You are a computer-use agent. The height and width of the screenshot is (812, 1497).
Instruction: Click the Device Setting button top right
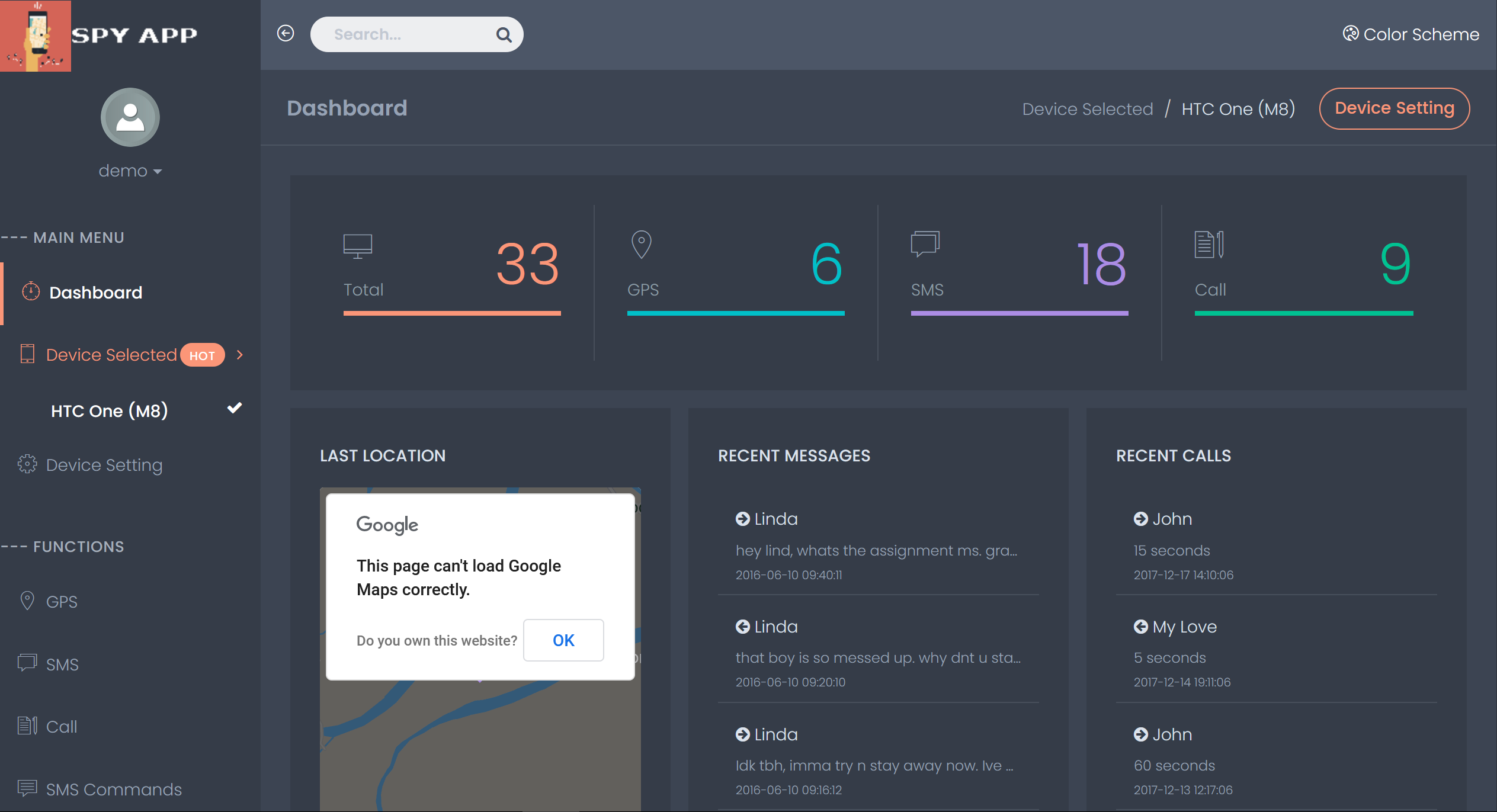coord(1393,107)
